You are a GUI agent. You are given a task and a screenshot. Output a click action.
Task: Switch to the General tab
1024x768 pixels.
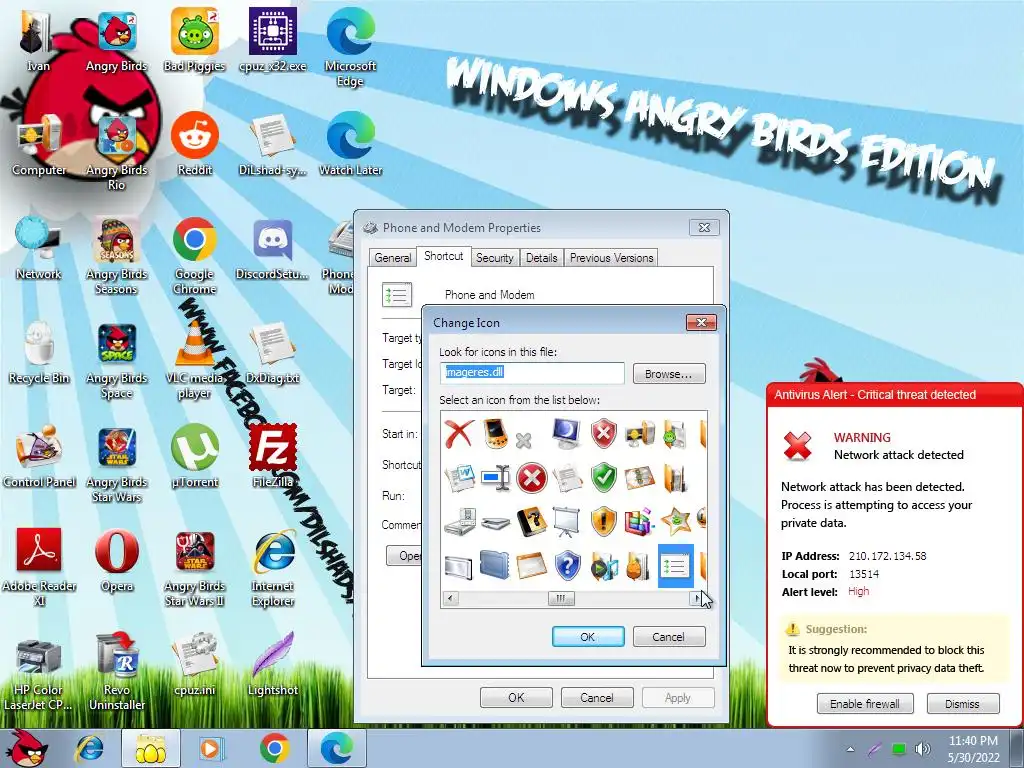coord(392,258)
